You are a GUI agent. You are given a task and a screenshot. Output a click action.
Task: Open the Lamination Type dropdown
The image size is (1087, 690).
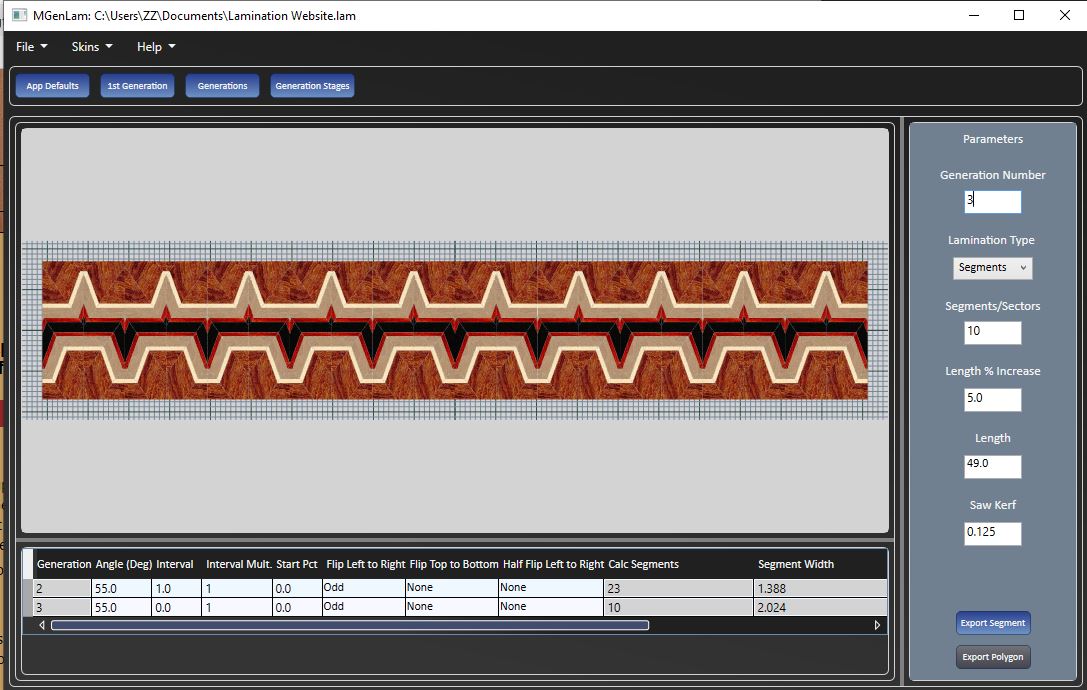[992, 268]
